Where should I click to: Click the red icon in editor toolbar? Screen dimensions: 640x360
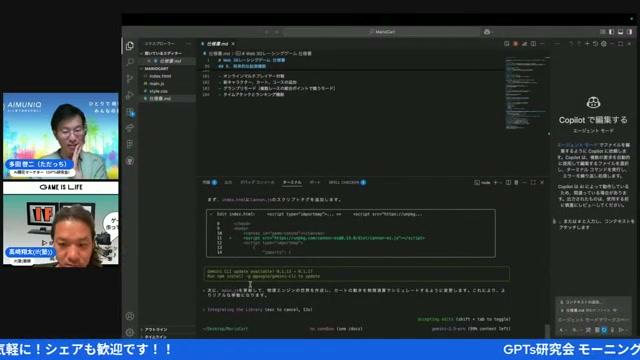(516, 44)
